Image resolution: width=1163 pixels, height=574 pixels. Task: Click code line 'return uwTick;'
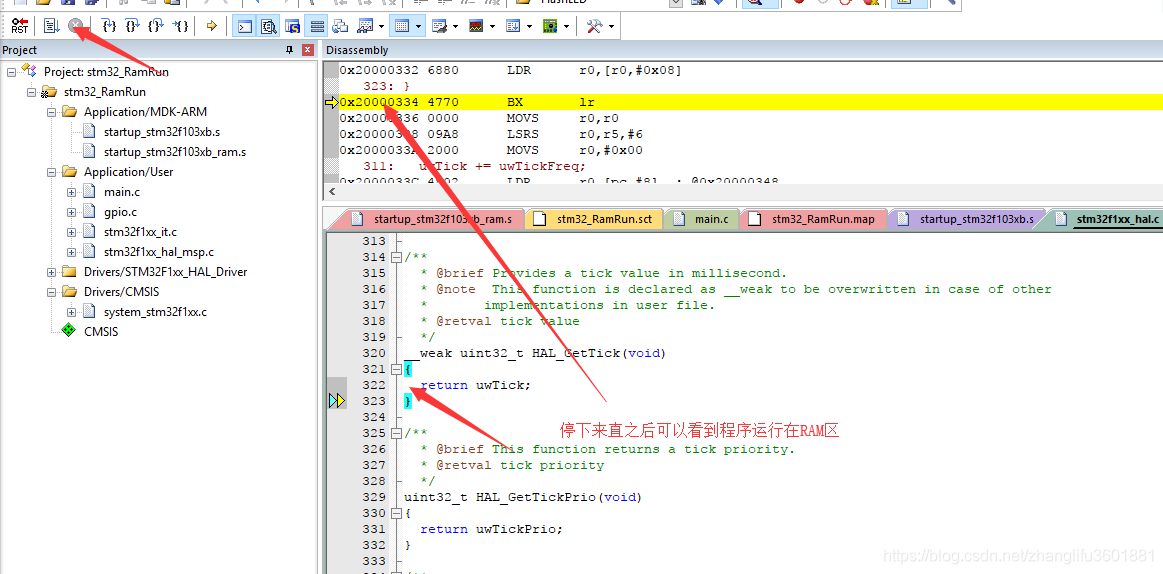[x=477, y=385]
